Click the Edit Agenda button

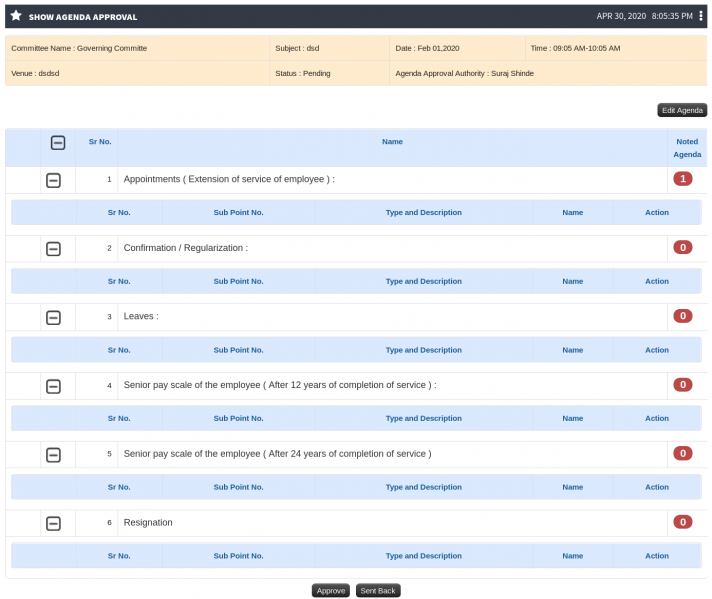[682, 110]
